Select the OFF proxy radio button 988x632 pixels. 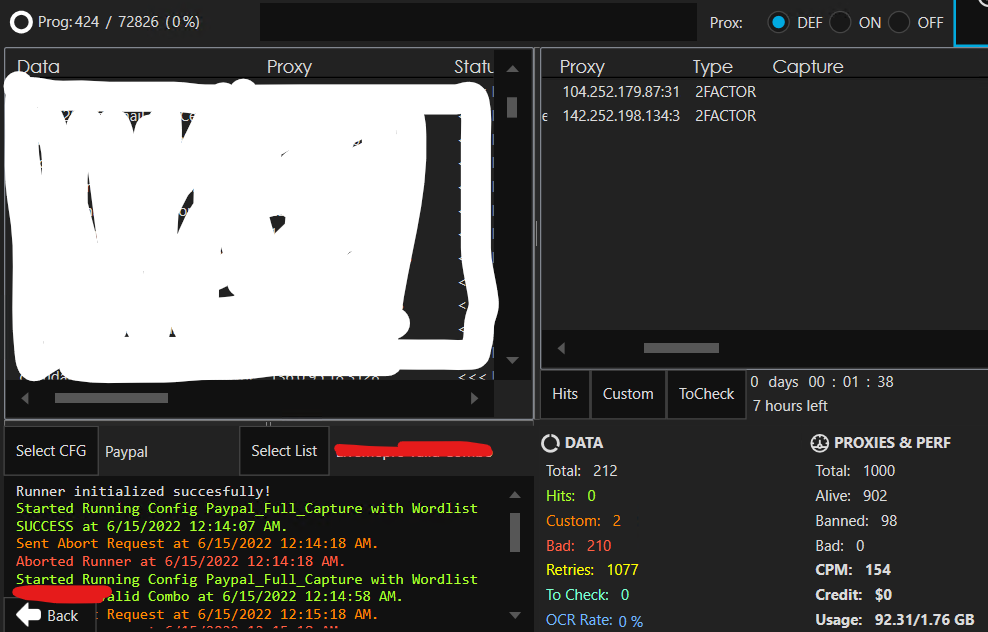pyautogui.click(x=899, y=23)
